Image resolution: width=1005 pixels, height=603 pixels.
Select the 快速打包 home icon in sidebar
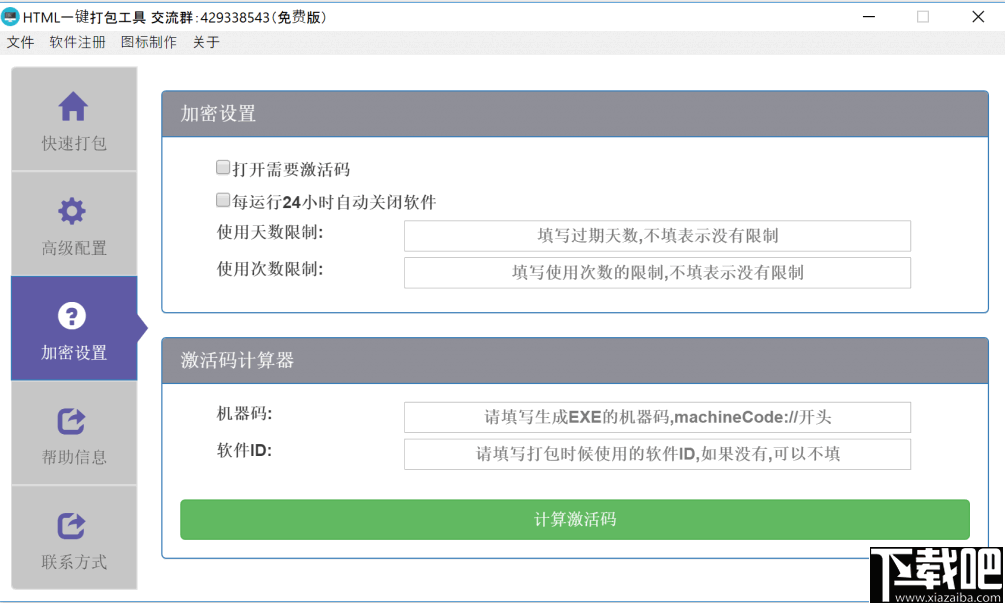pyautogui.click(x=74, y=105)
